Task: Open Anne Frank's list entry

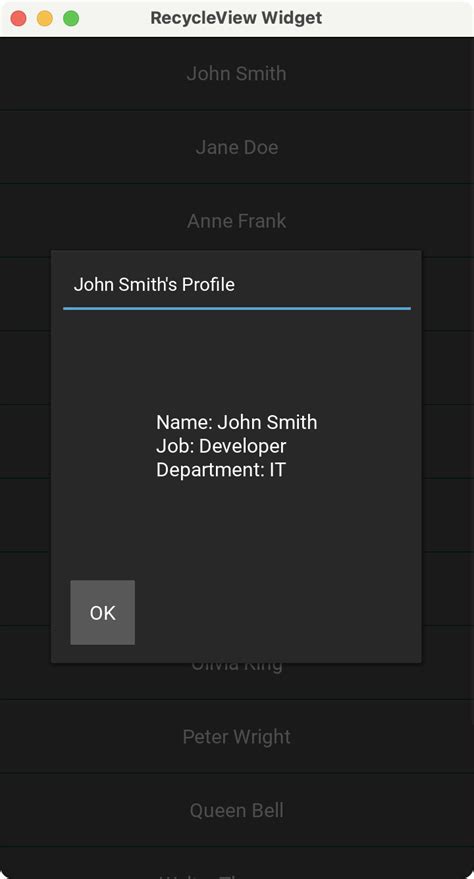Action: 237,220
